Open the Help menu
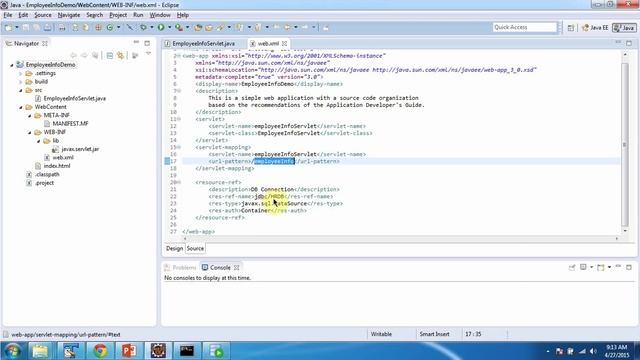 click(182, 15)
